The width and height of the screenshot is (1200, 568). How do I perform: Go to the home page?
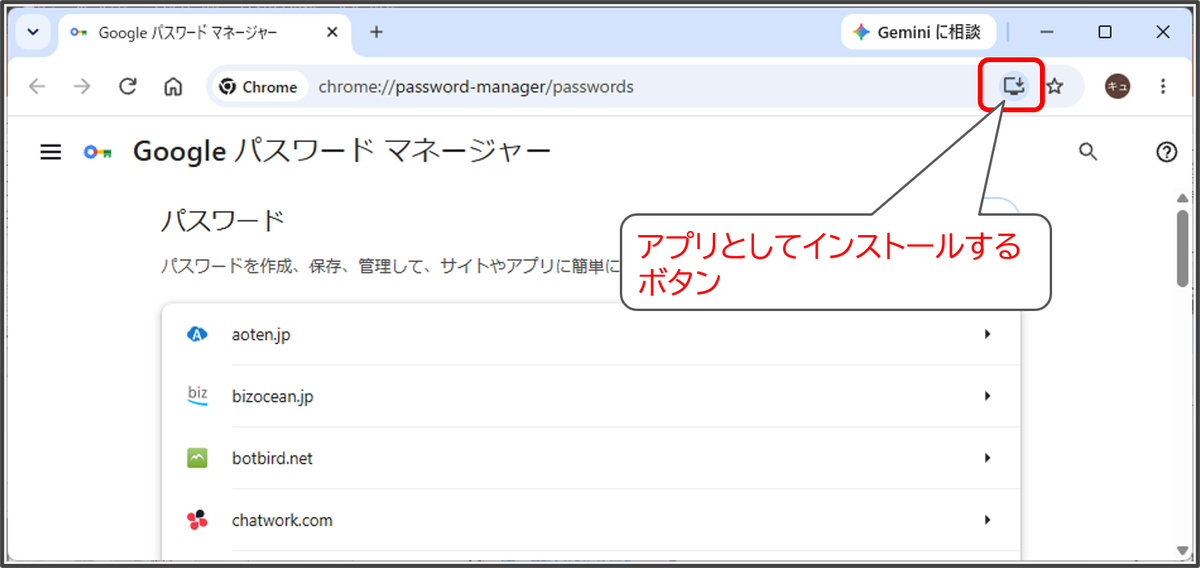pos(172,86)
